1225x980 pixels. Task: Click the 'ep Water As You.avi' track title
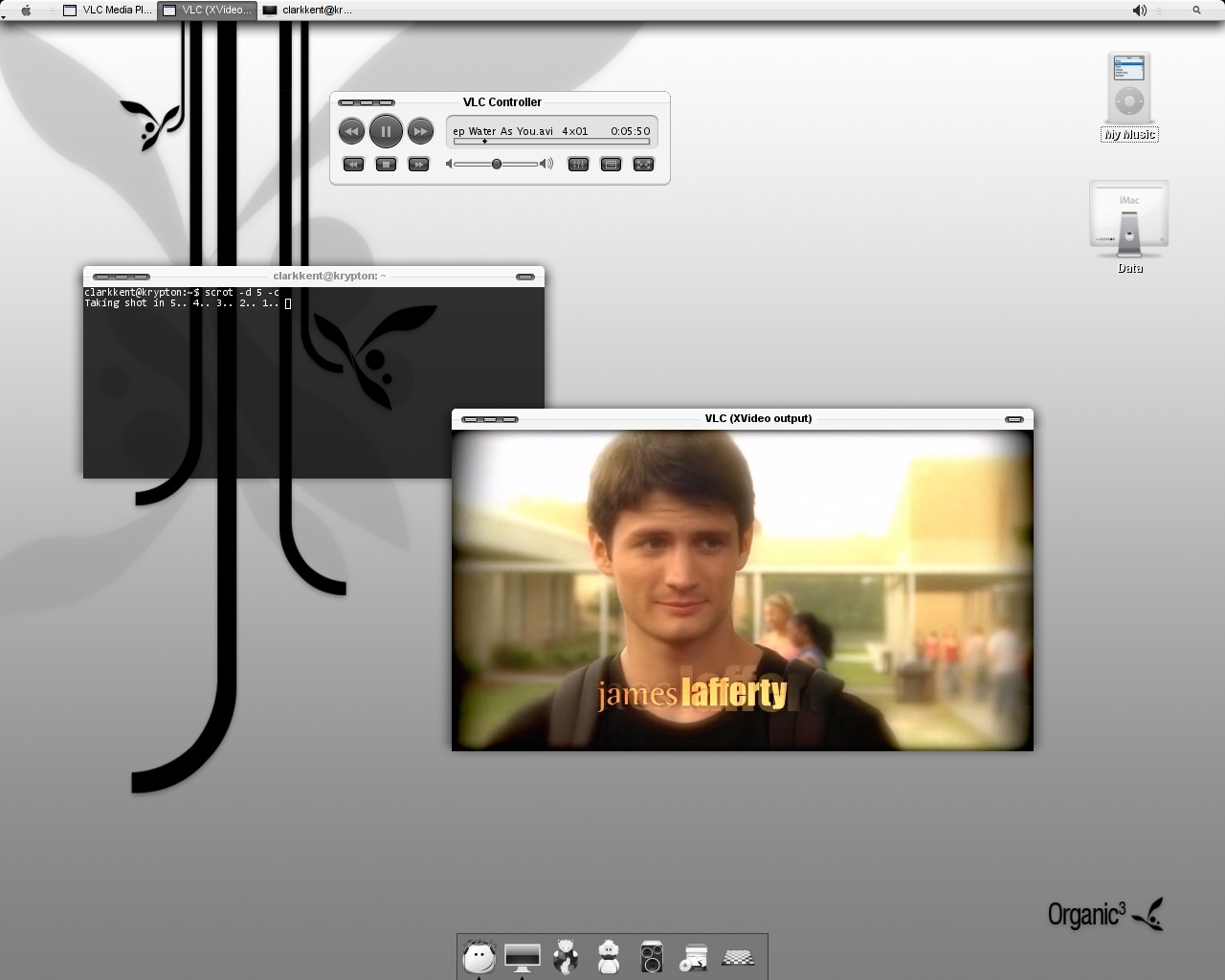point(503,131)
